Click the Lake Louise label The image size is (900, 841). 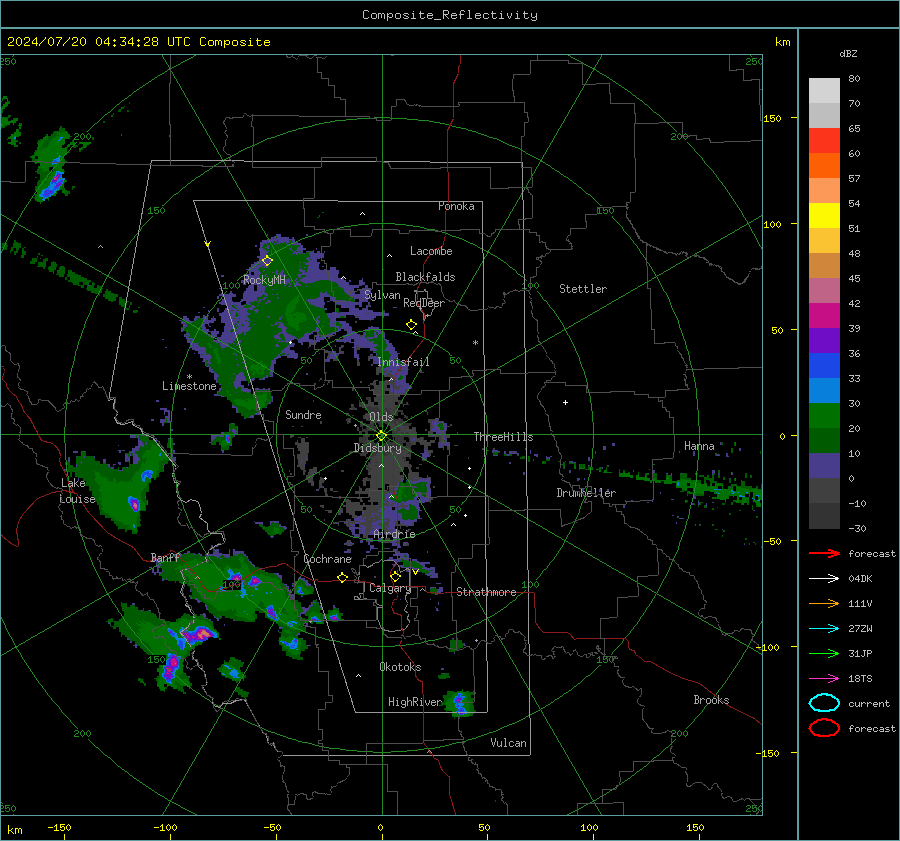click(x=78, y=491)
